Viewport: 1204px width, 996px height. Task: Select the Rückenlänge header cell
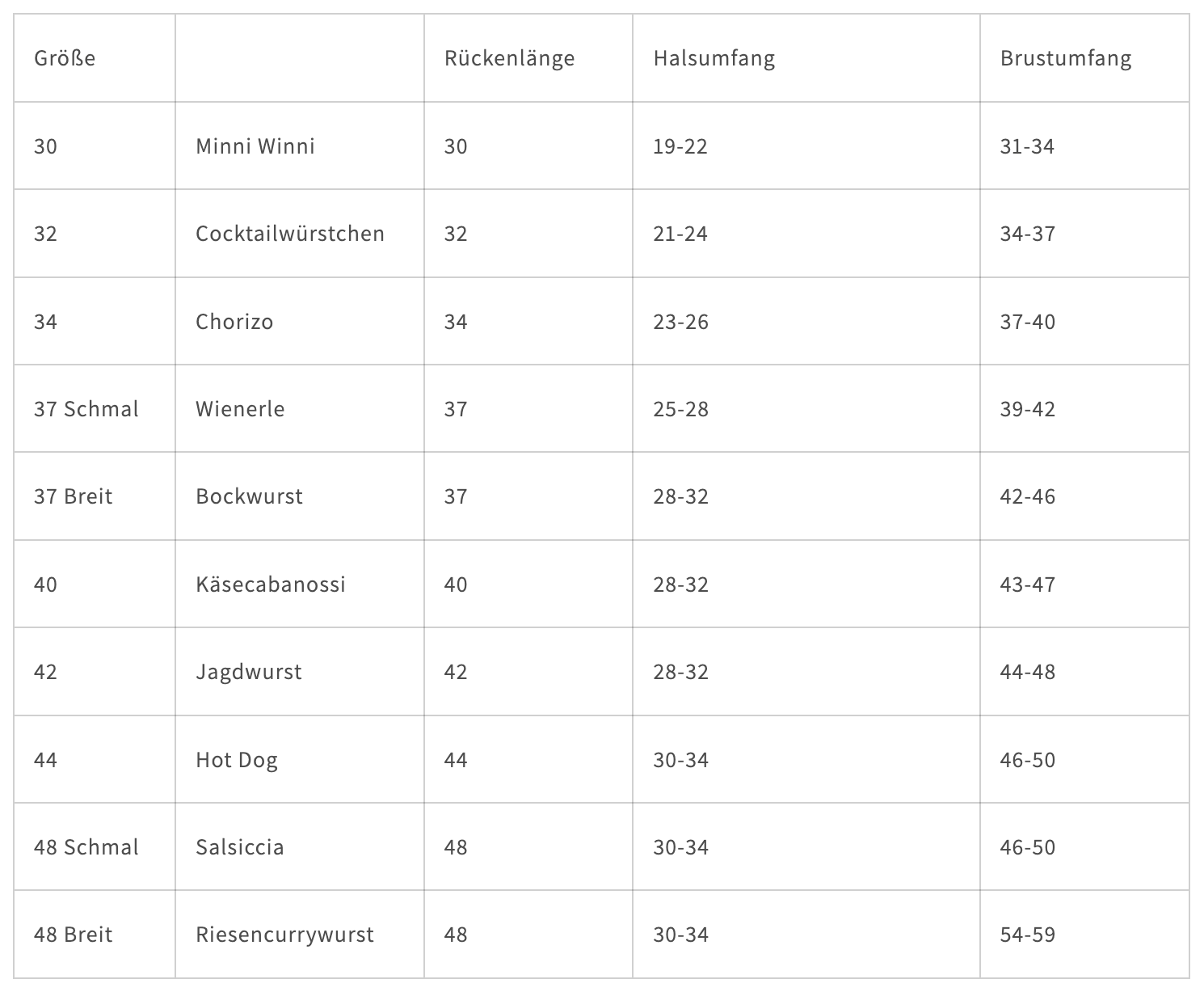pyautogui.click(x=528, y=58)
